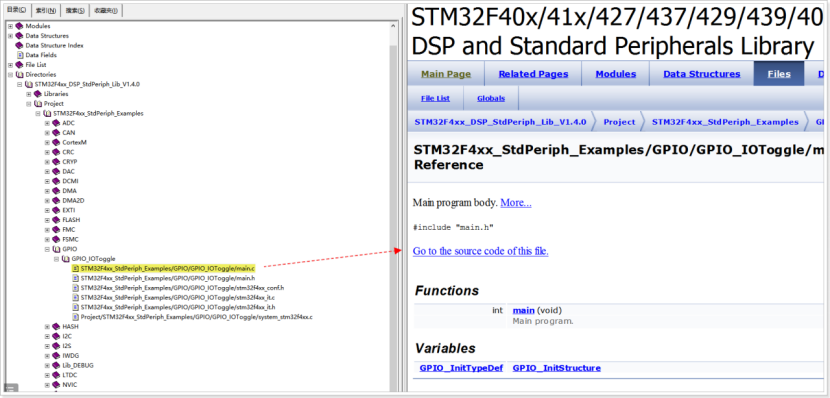Click the DMA2D folder book icon
Viewport: 830px width, 398px height.
[x=56, y=201]
